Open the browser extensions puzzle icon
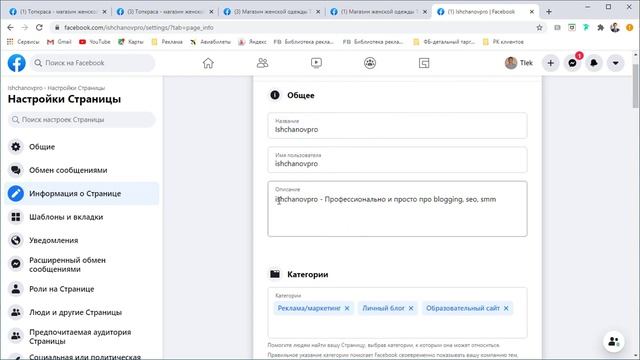Screen dimensions: 640x360 pos(600,27)
